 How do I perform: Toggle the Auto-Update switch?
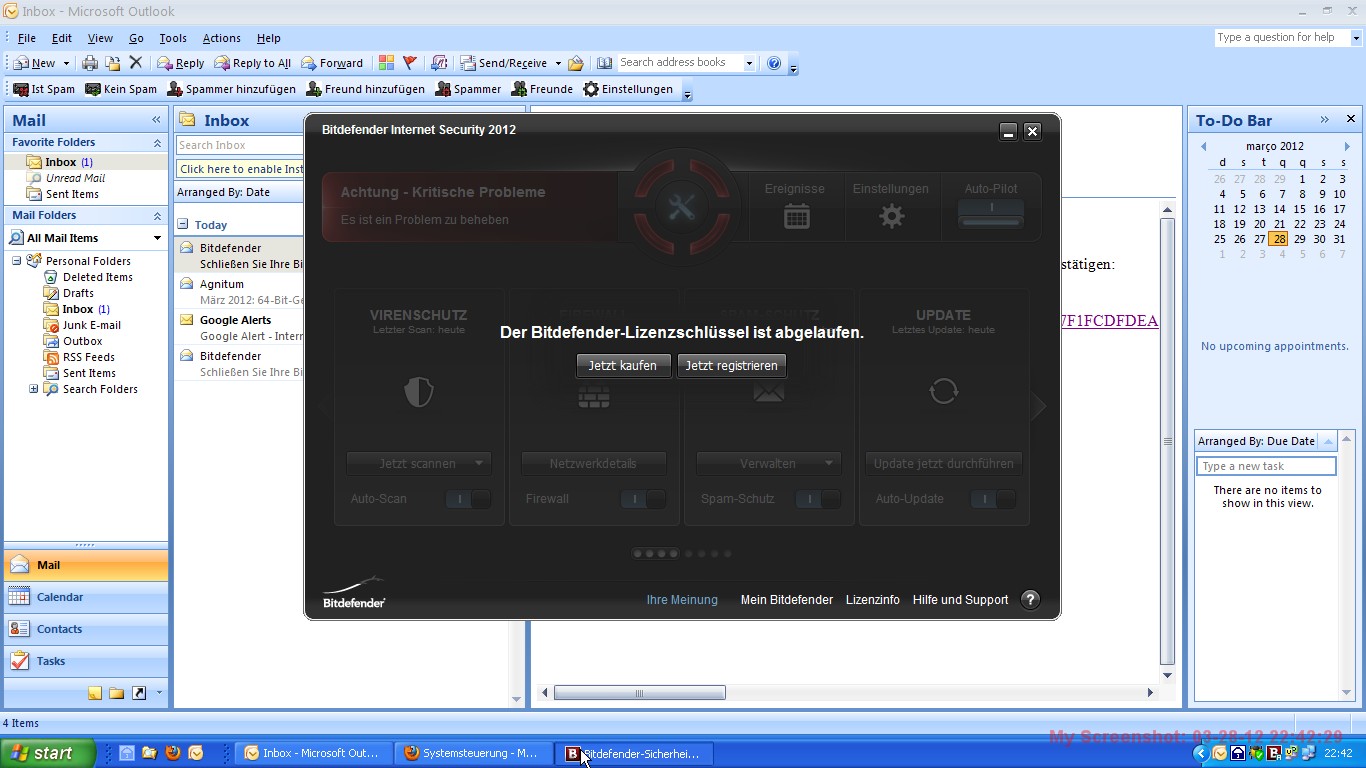point(993,499)
